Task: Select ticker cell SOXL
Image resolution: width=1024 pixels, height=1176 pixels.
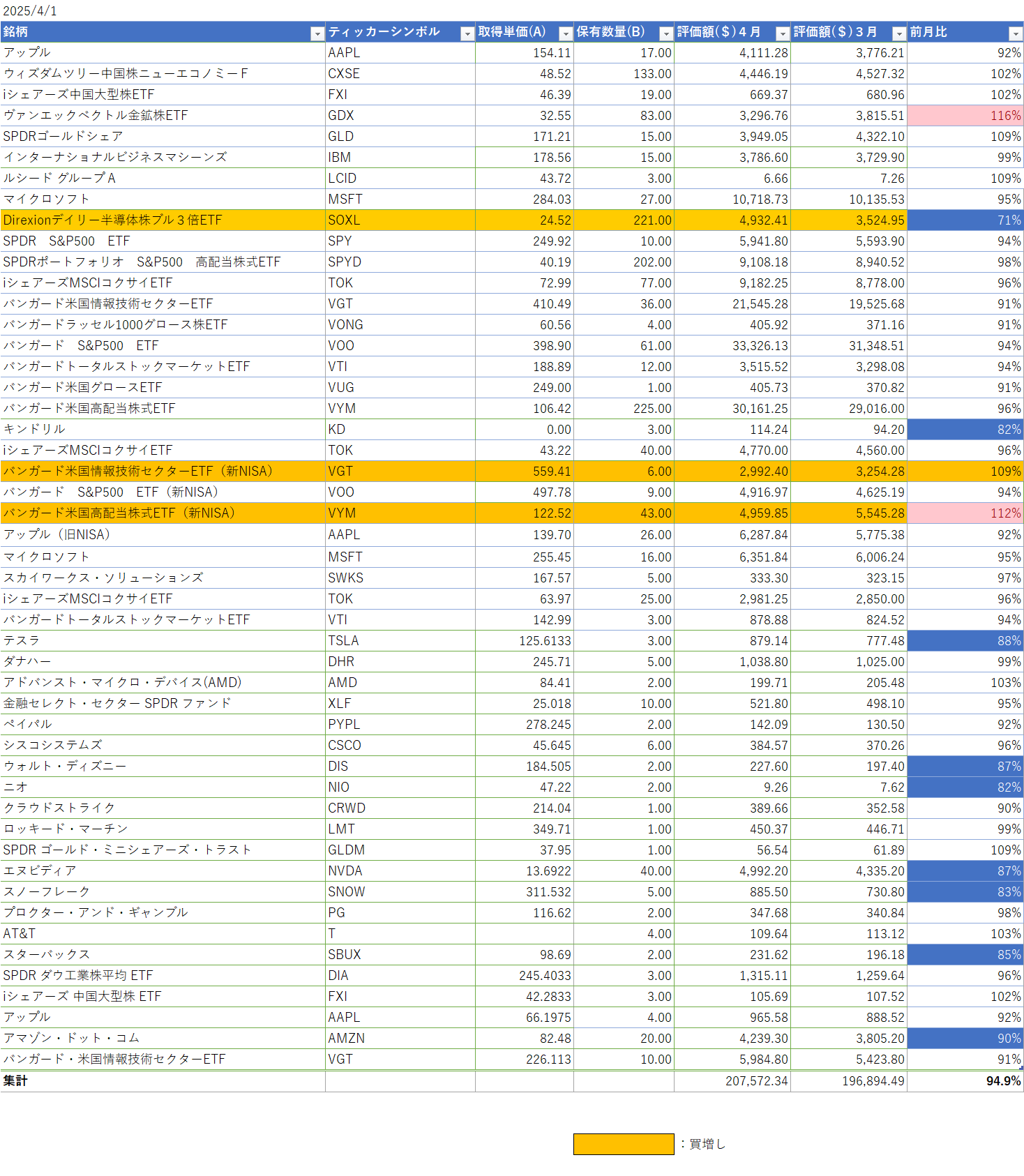Action: pyautogui.click(x=400, y=220)
